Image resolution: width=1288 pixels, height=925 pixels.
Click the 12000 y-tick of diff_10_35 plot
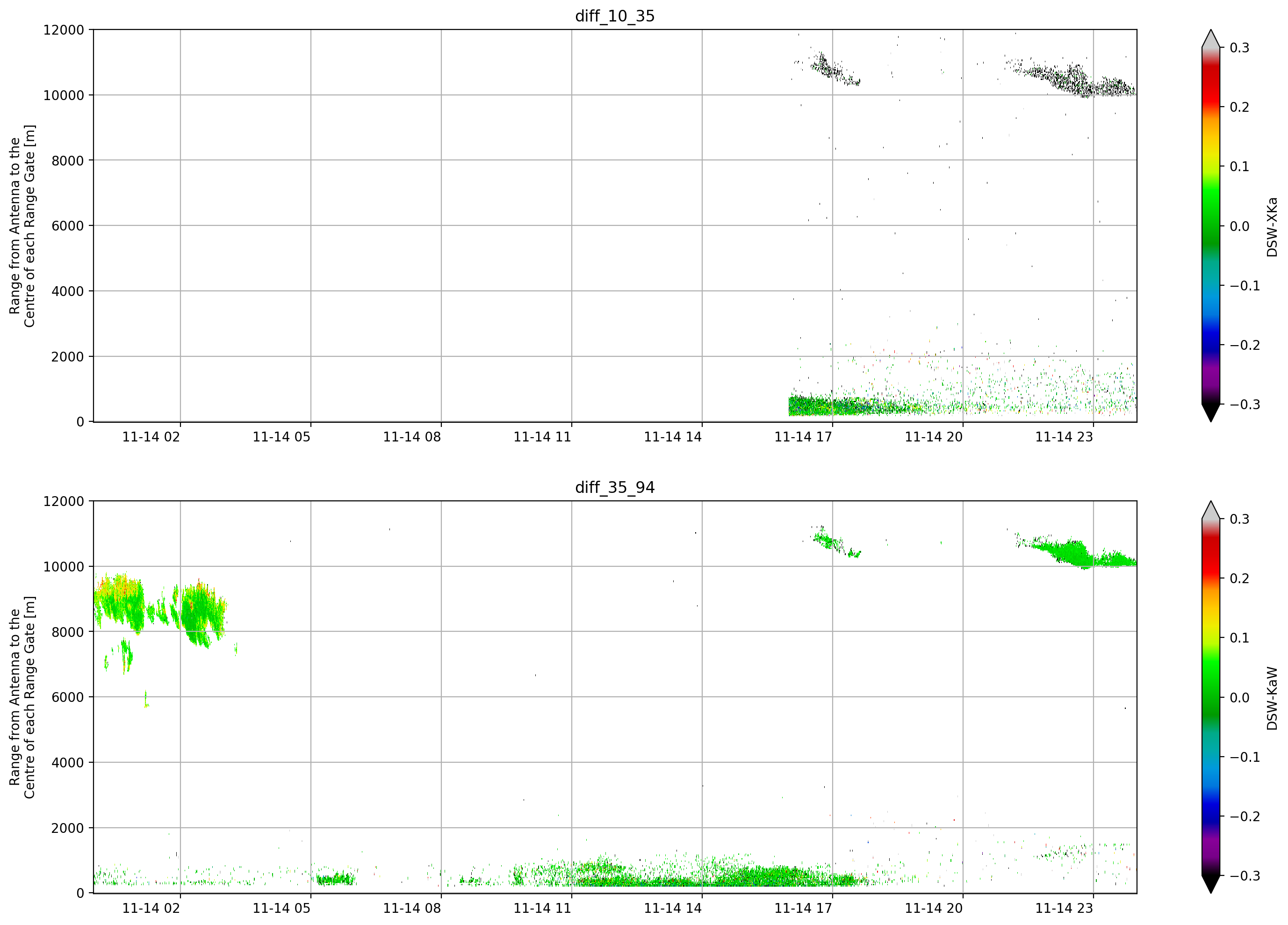point(64,30)
